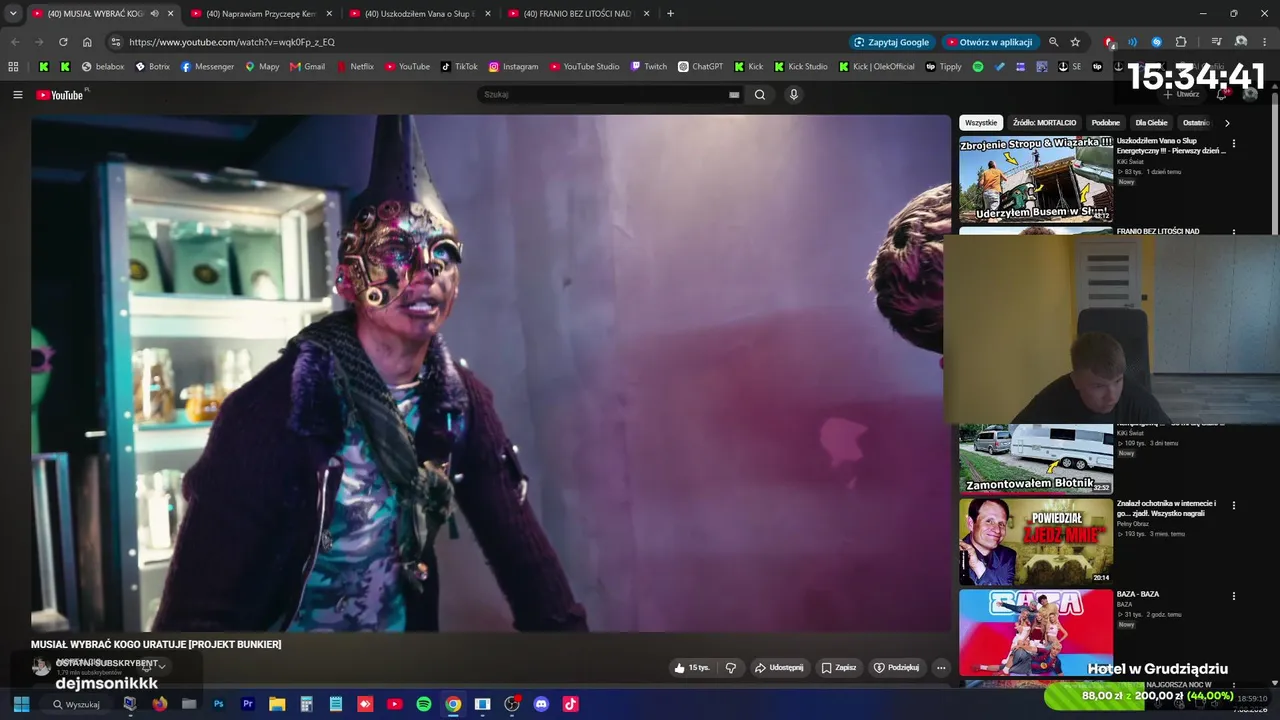Switch to the Naprawiam Przyczepę tab
This screenshot has height=720, width=1280.
pyautogui.click(x=260, y=14)
